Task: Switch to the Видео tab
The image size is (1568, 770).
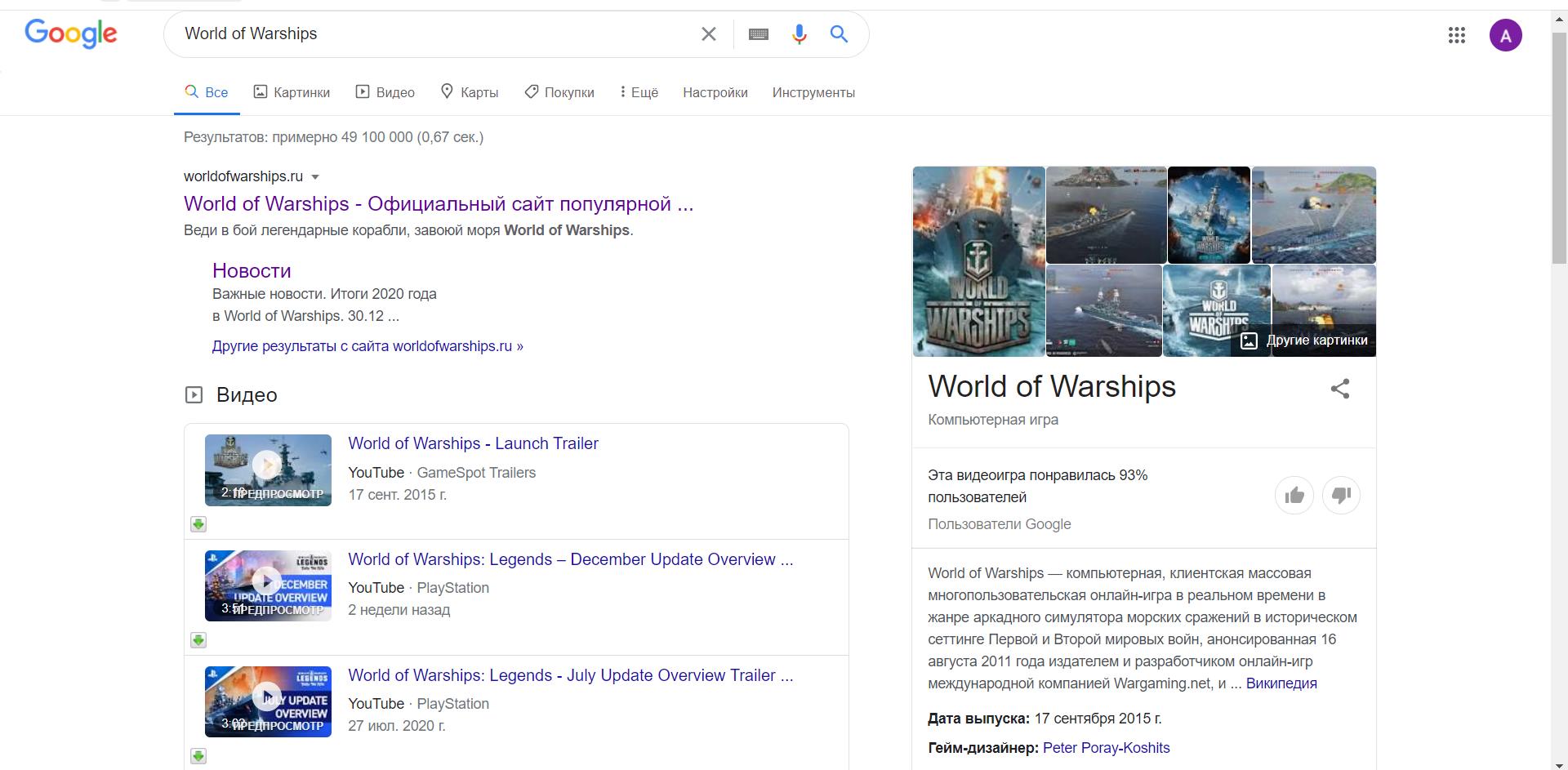Action: (385, 92)
